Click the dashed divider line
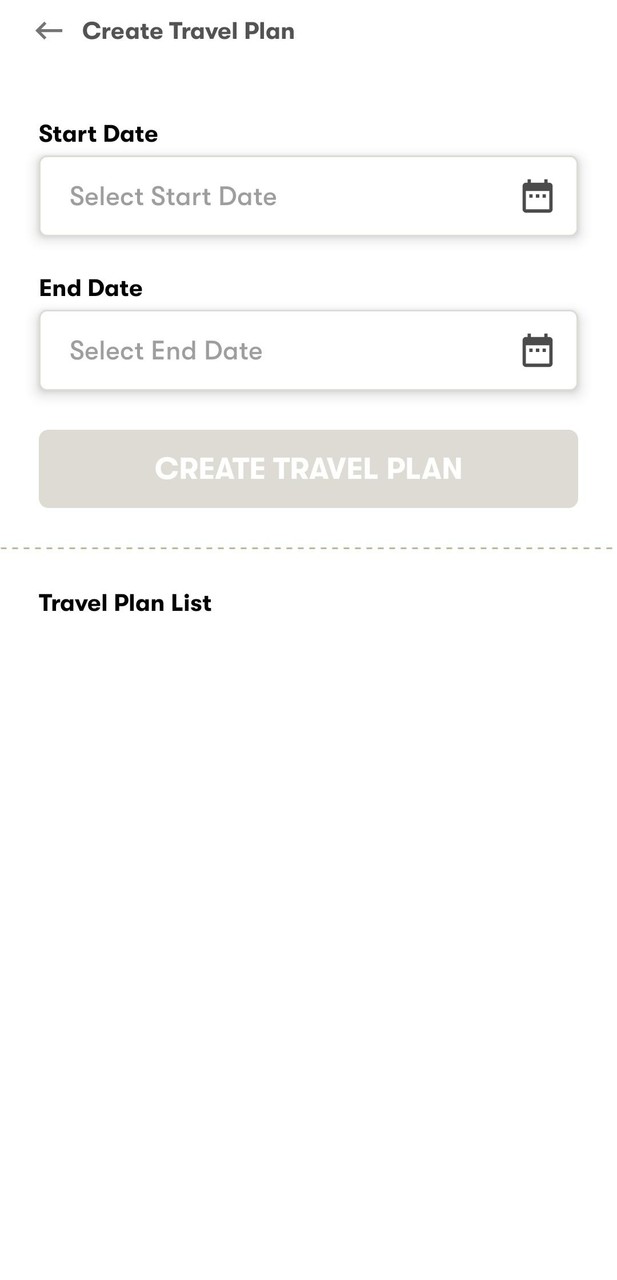This screenshot has width=617, height=1280. (308, 548)
